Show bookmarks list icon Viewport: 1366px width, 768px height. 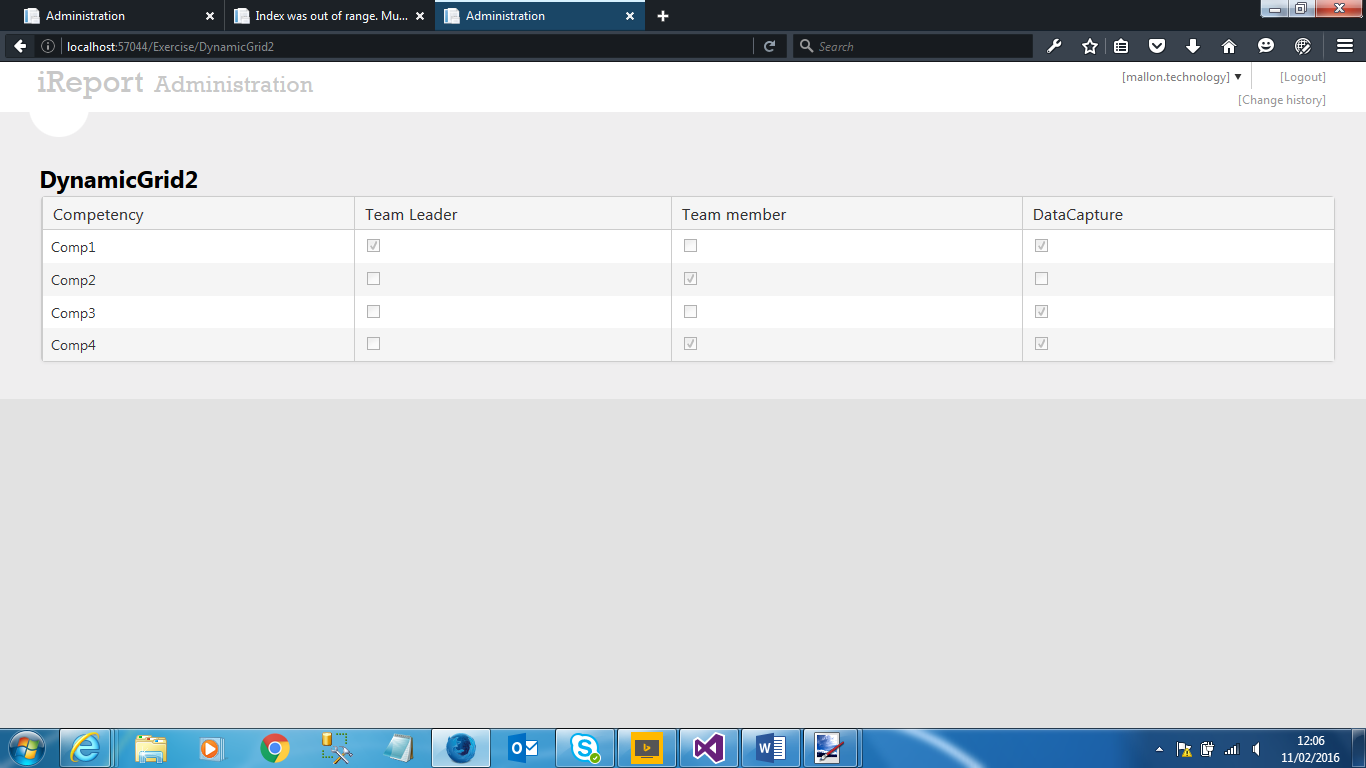point(1121,46)
